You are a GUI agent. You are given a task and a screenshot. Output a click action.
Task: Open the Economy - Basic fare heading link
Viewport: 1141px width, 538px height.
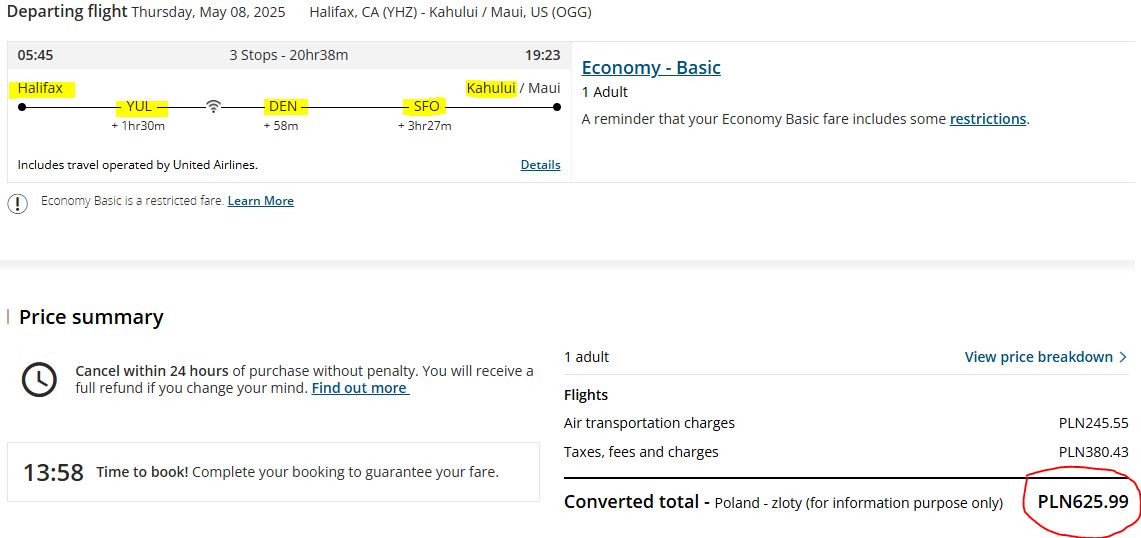651,68
